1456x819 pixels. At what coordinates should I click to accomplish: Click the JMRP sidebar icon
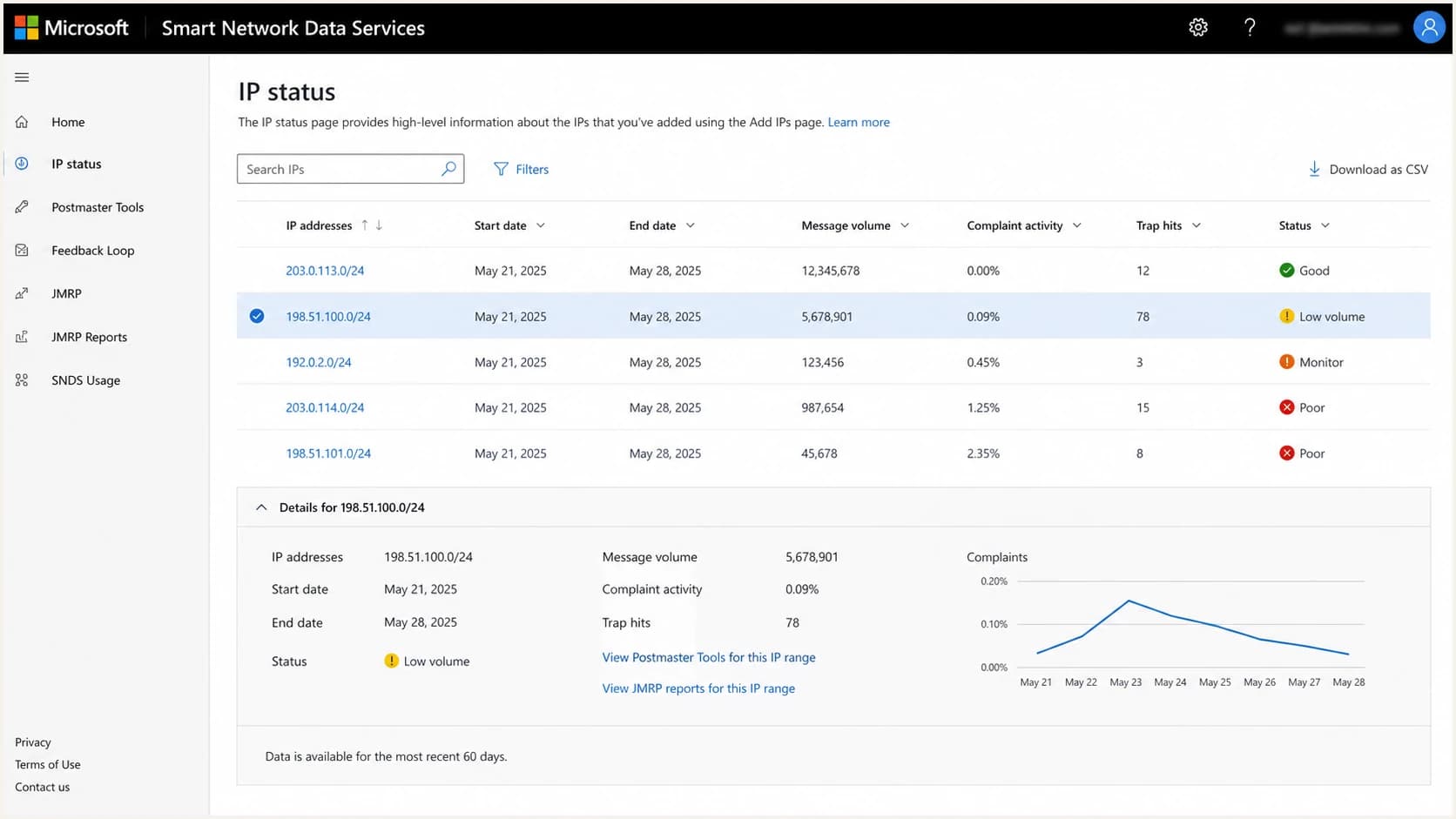click(22, 293)
